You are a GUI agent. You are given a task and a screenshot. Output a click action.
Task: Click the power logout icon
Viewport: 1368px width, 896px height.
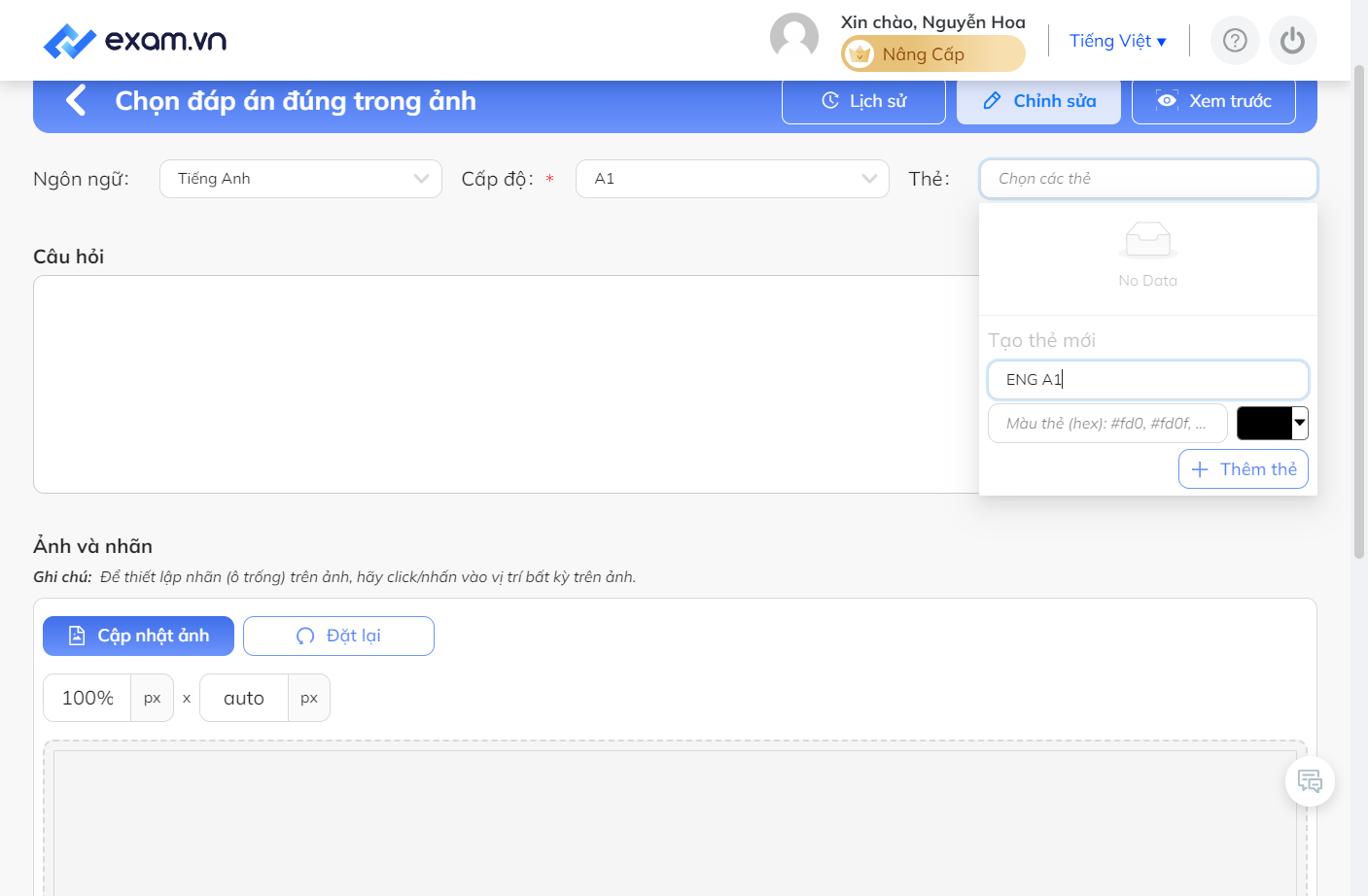pos(1292,41)
